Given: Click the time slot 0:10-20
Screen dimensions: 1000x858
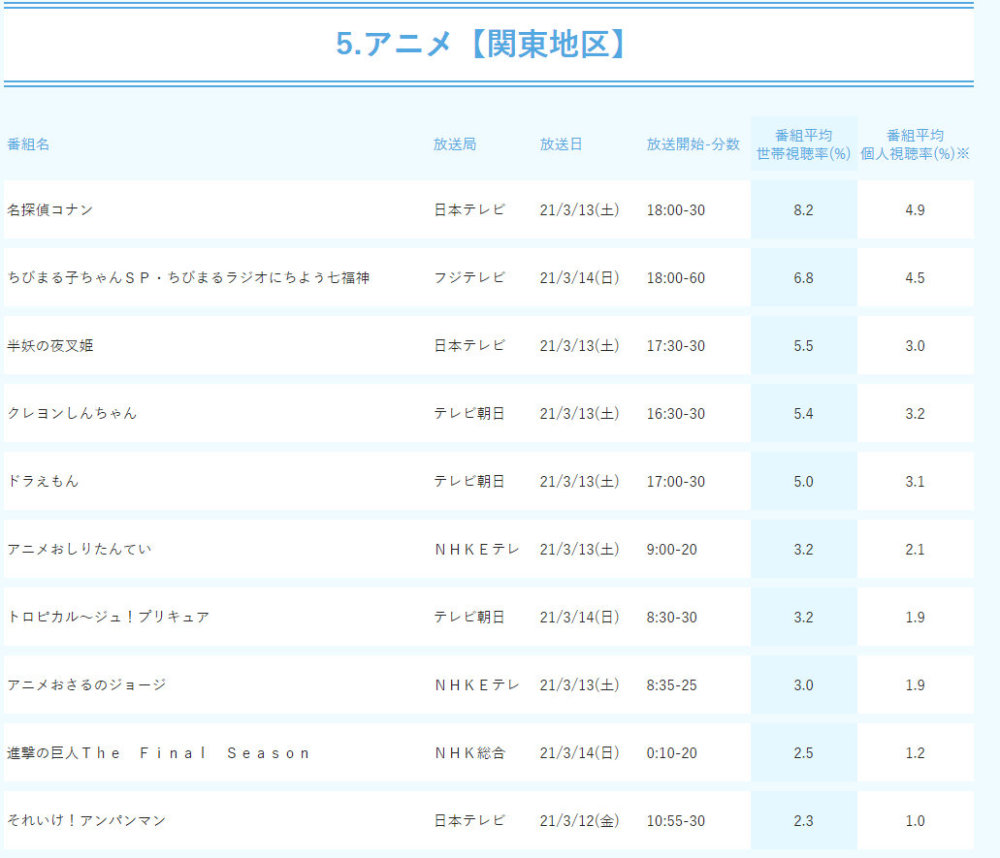Looking at the screenshot, I should pos(672,753).
